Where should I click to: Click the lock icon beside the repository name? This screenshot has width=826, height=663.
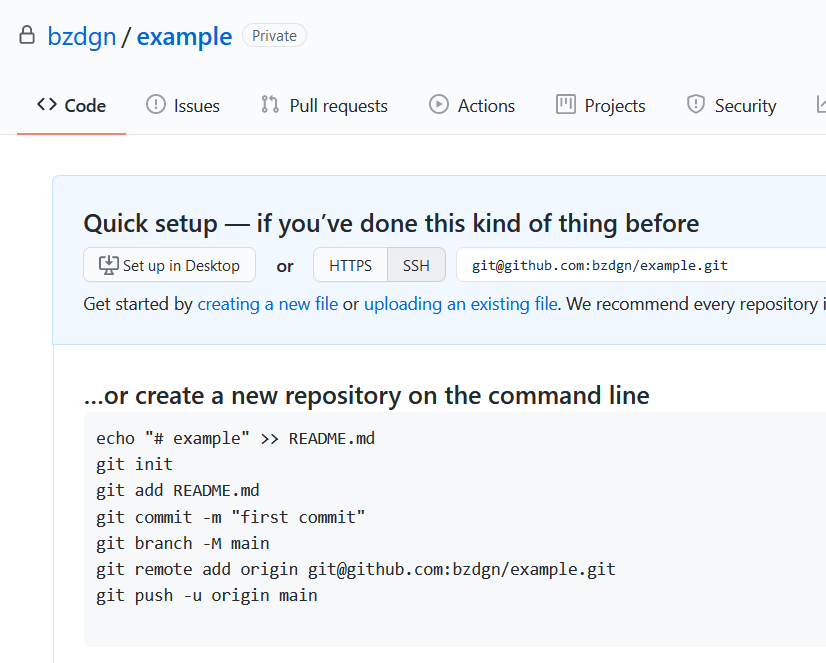[x=27, y=35]
